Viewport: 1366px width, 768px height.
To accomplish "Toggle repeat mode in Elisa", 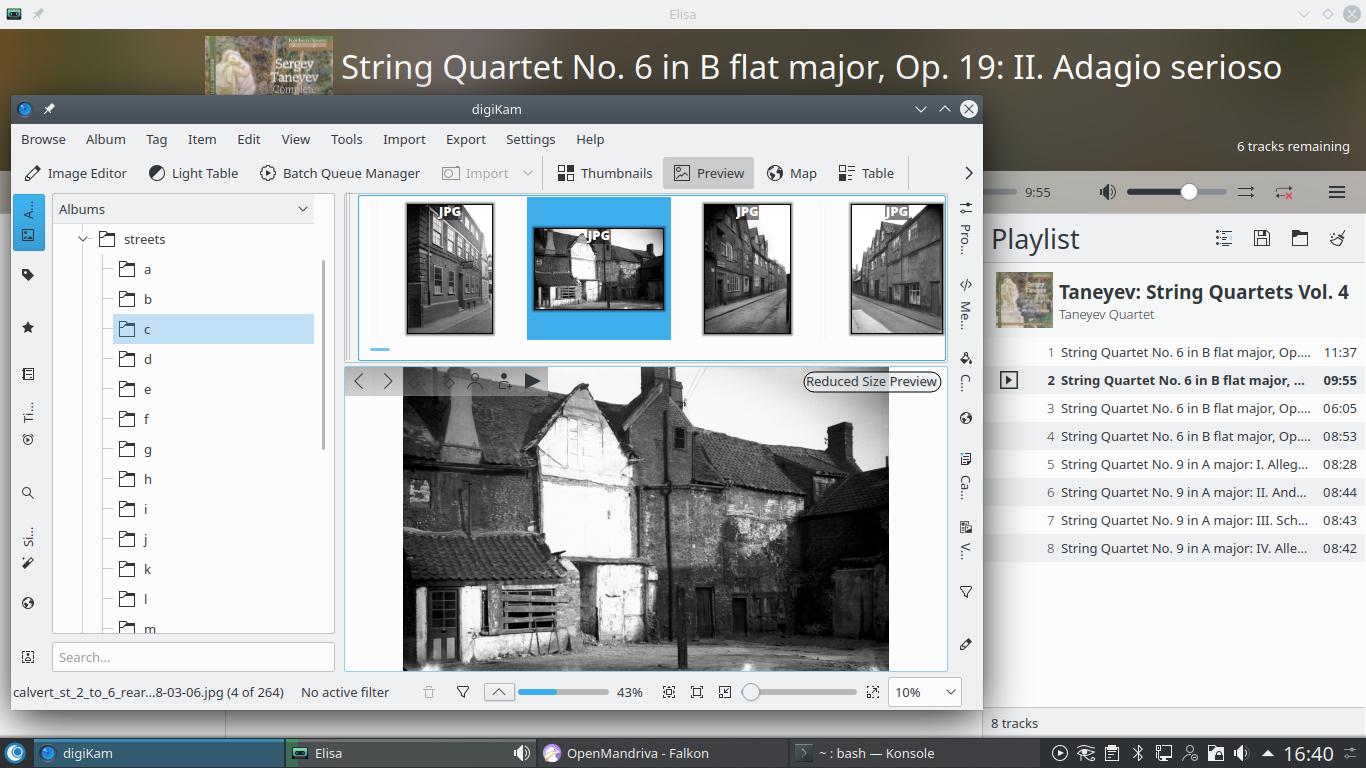I will tap(1284, 192).
